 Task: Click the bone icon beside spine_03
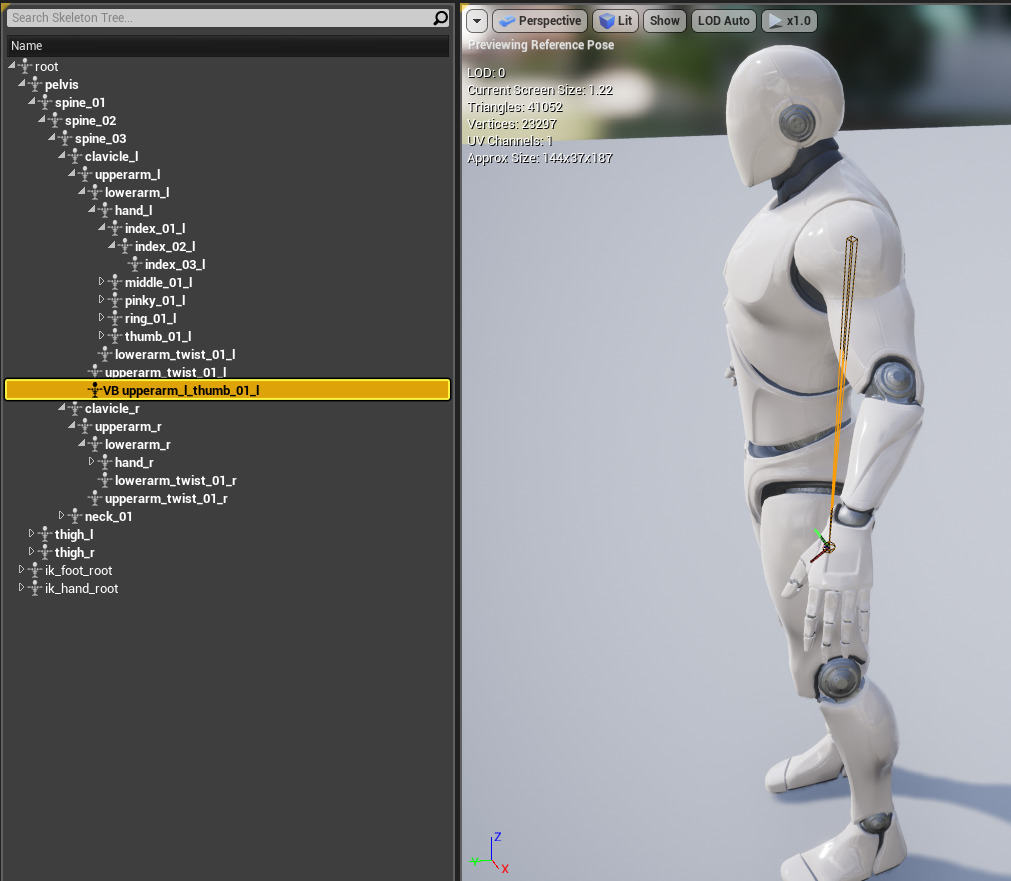(x=65, y=139)
